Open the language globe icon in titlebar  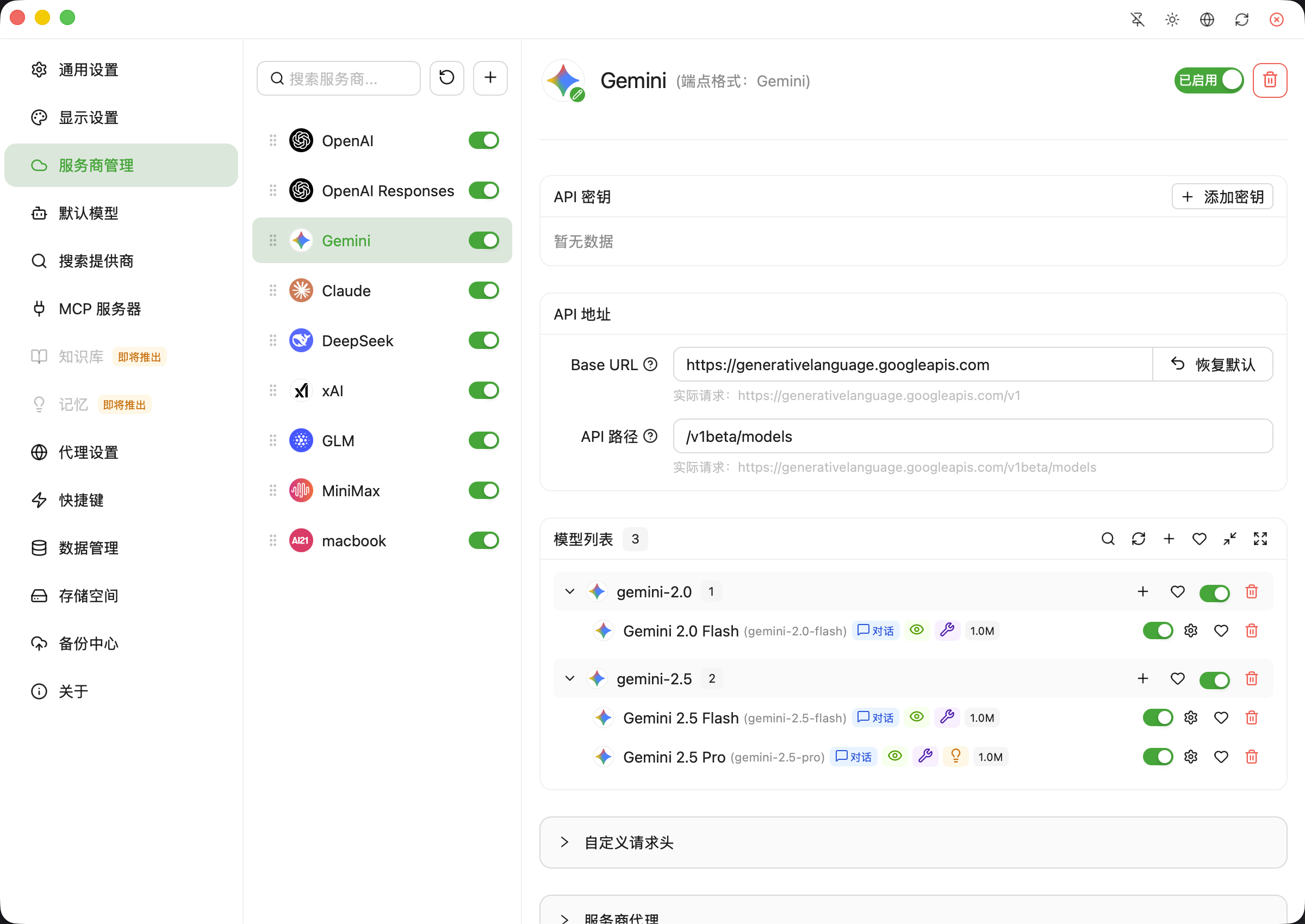point(1207,19)
